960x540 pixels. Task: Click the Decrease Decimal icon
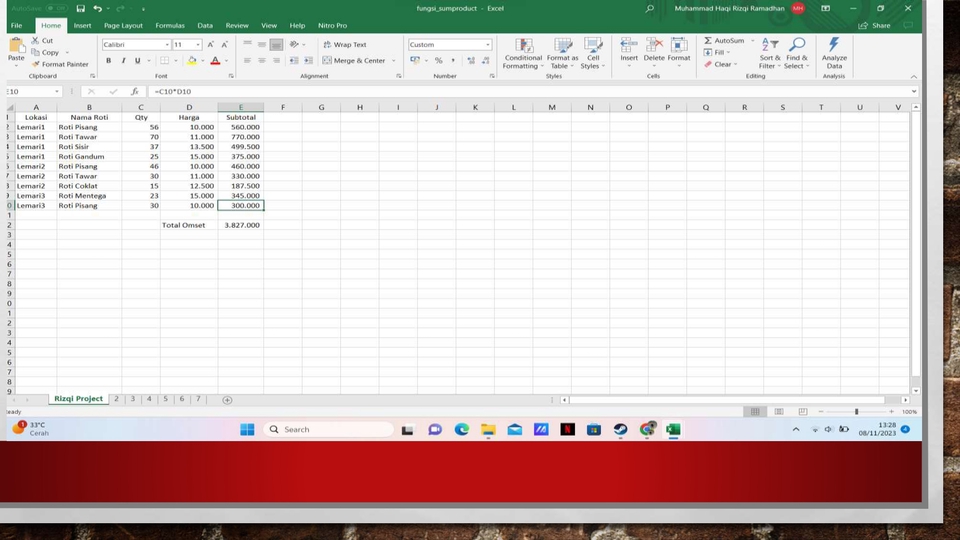pyautogui.click(x=486, y=61)
